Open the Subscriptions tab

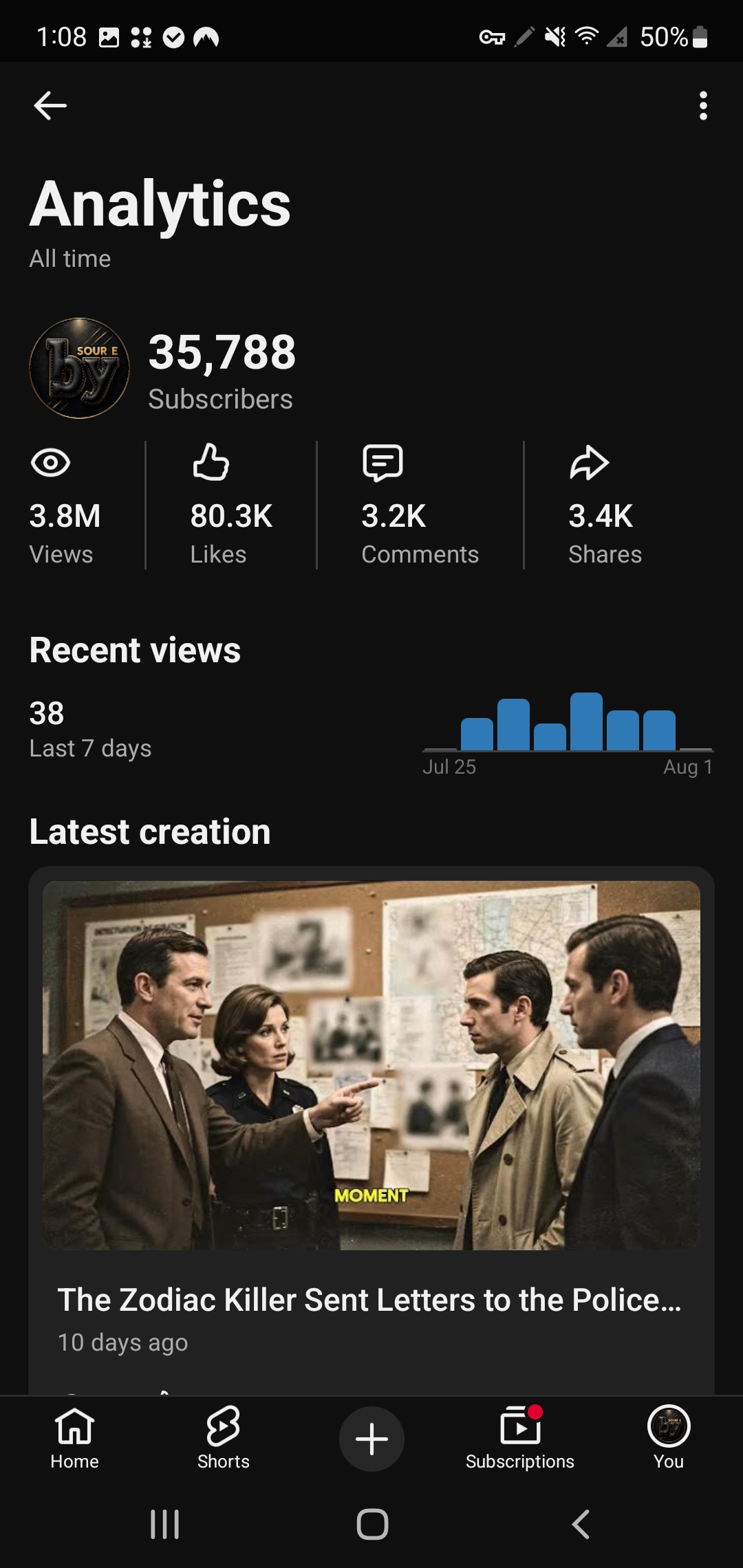pyautogui.click(x=520, y=1438)
